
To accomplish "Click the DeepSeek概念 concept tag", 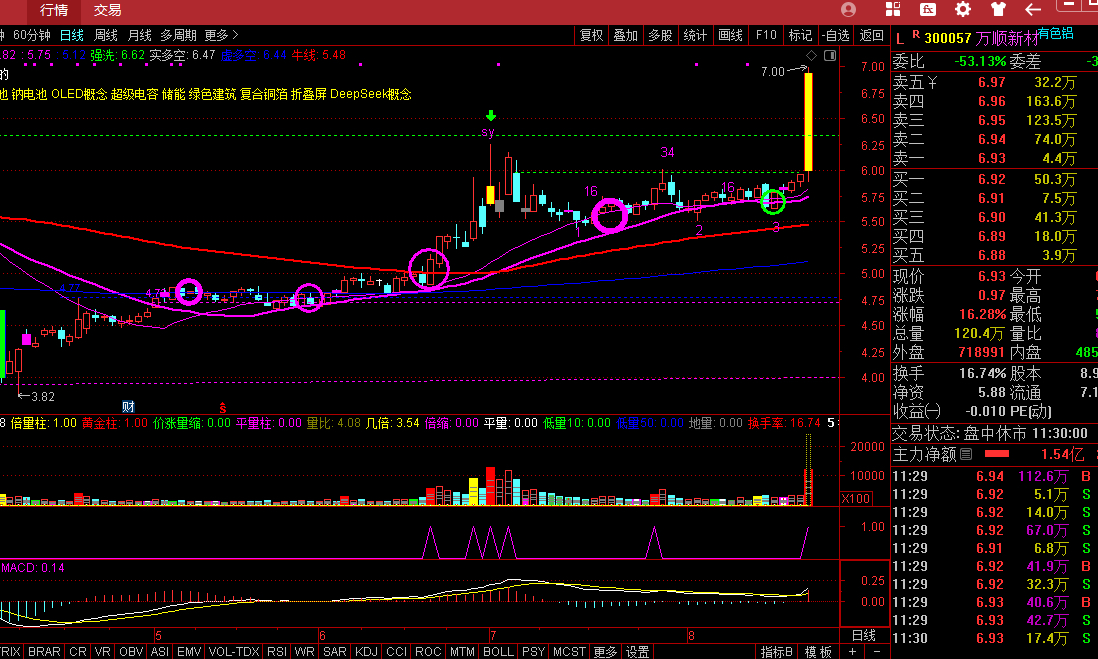I will point(370,94).
